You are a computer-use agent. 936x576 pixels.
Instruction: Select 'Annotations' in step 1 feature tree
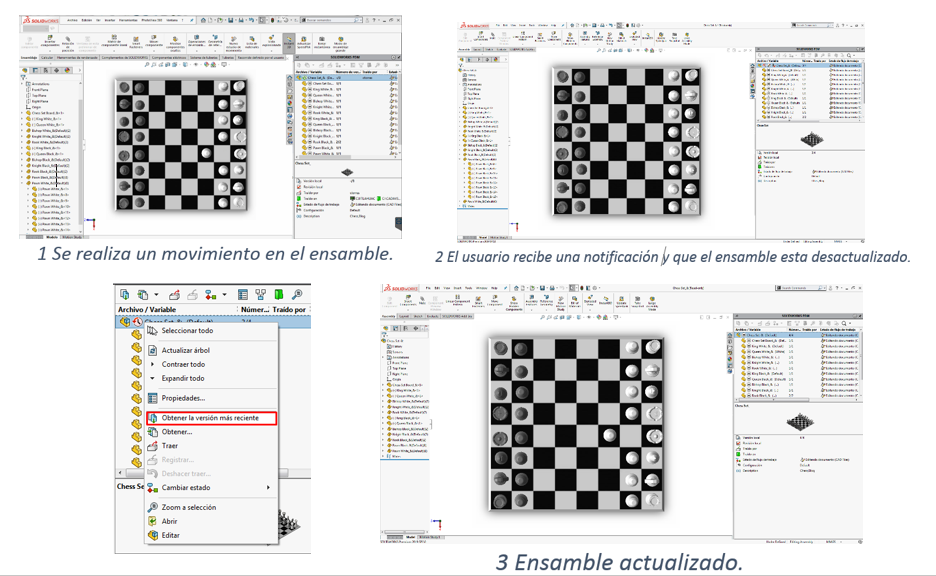[x=41, y=84]
